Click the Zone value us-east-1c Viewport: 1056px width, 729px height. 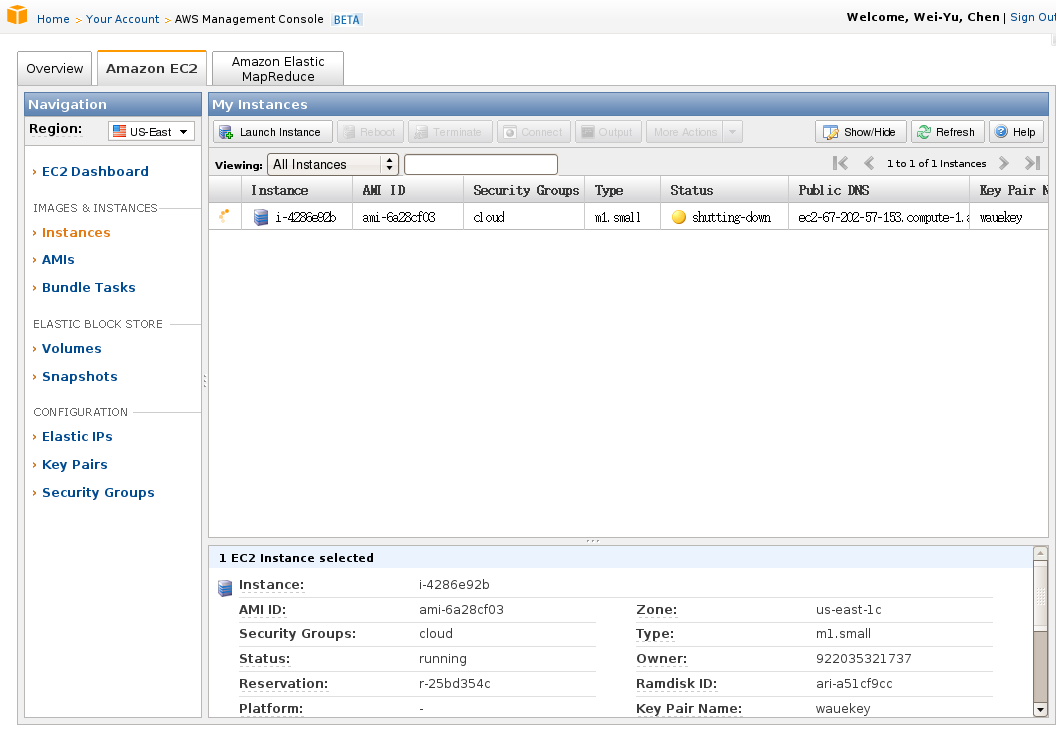(x=849, y=610)
